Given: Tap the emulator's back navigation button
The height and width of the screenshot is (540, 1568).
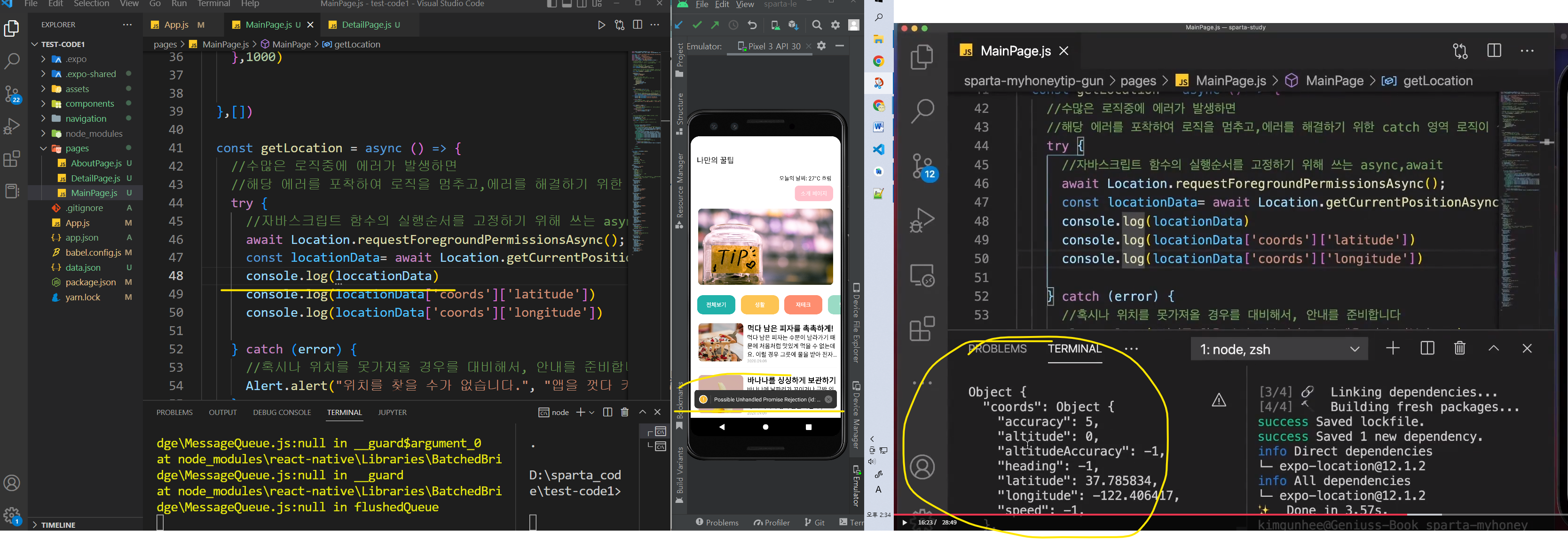Looking at the screenshot, I should tap(722, 427).
